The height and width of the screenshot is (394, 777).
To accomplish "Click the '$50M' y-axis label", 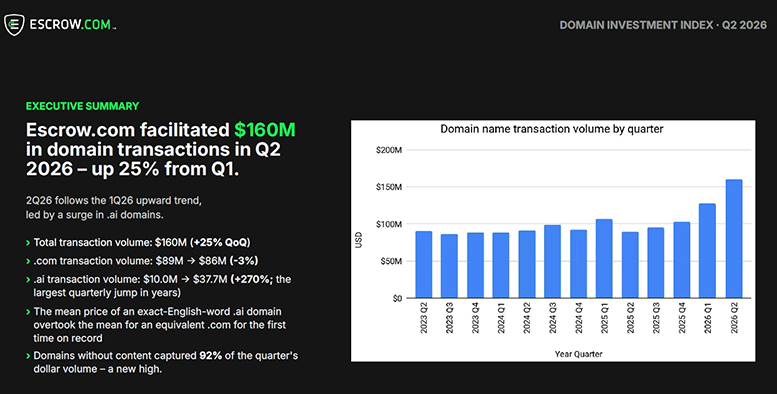I will click(x=391, y=261).
